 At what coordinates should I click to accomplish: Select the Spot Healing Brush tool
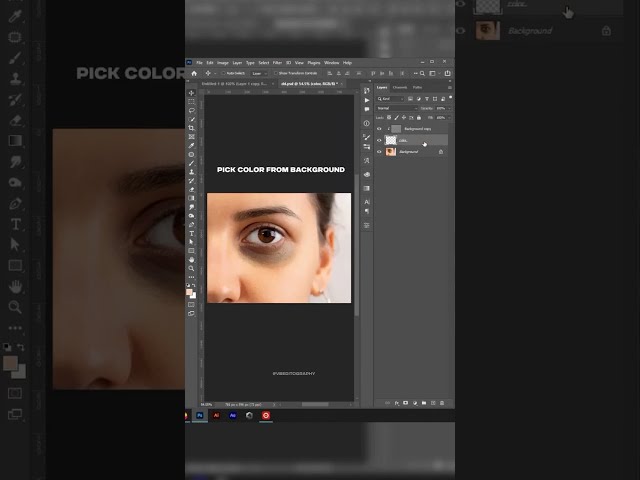pyautogui.click(x=191, y=154)
